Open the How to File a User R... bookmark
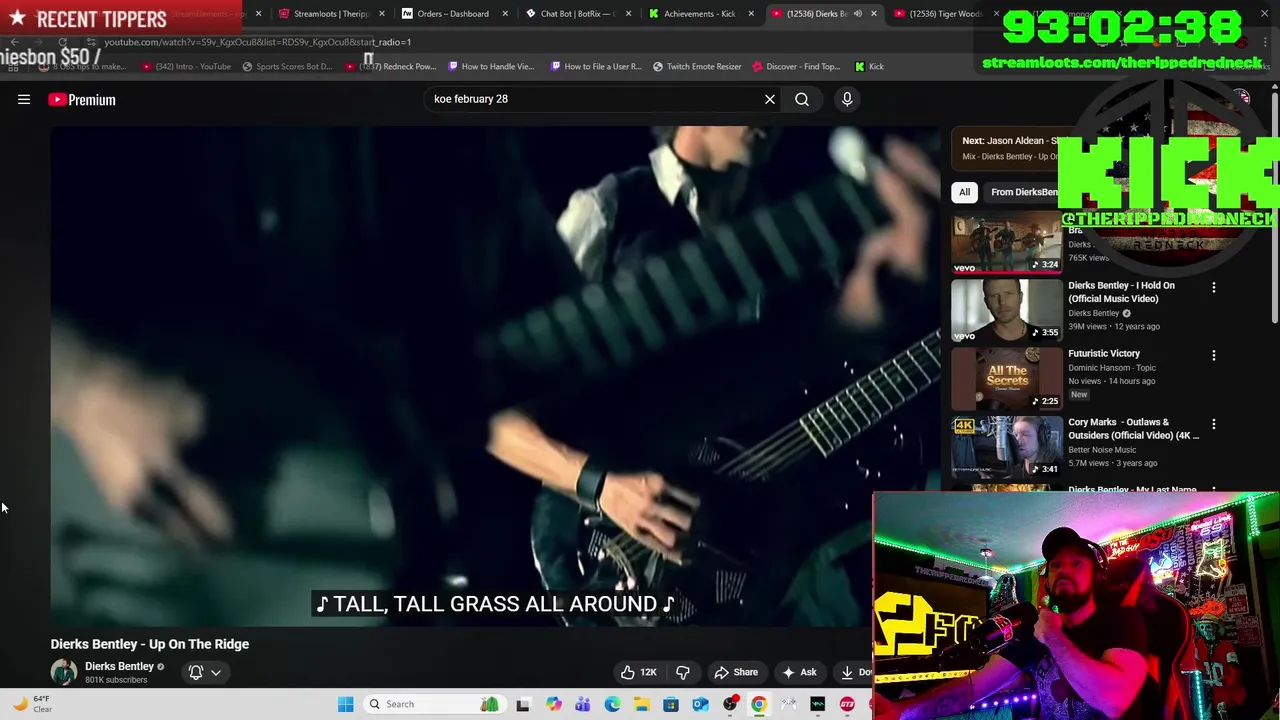The image size is (1280, 720). coord(596,66)
